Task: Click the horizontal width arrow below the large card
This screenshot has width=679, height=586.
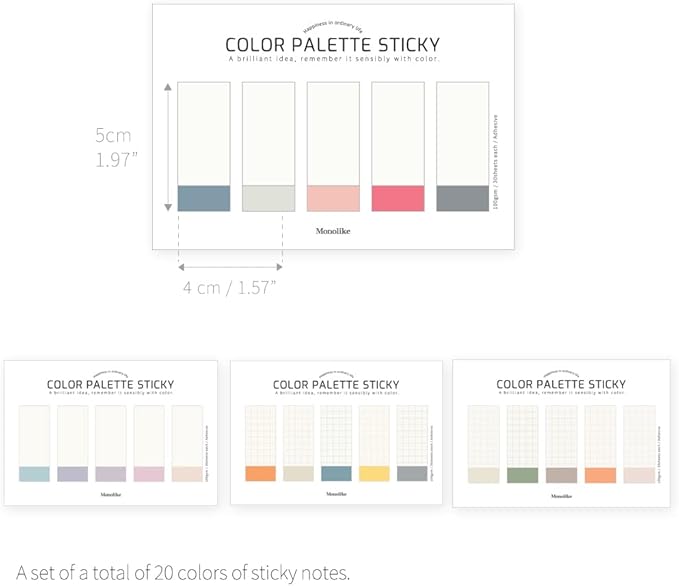Action: [x=230, y=266]
